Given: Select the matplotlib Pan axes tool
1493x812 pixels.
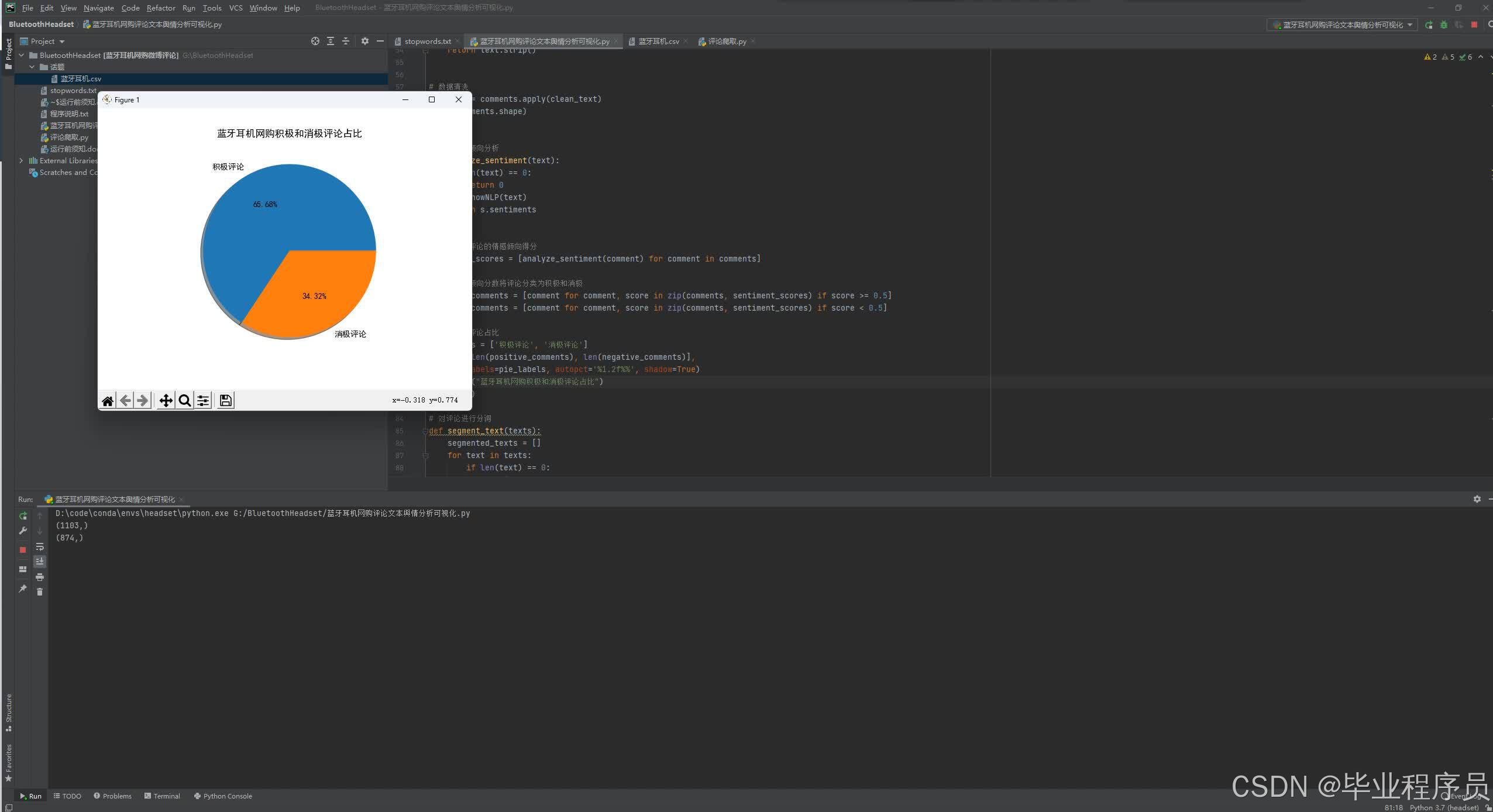Looking at the screenshot, I should click(166, 401).
